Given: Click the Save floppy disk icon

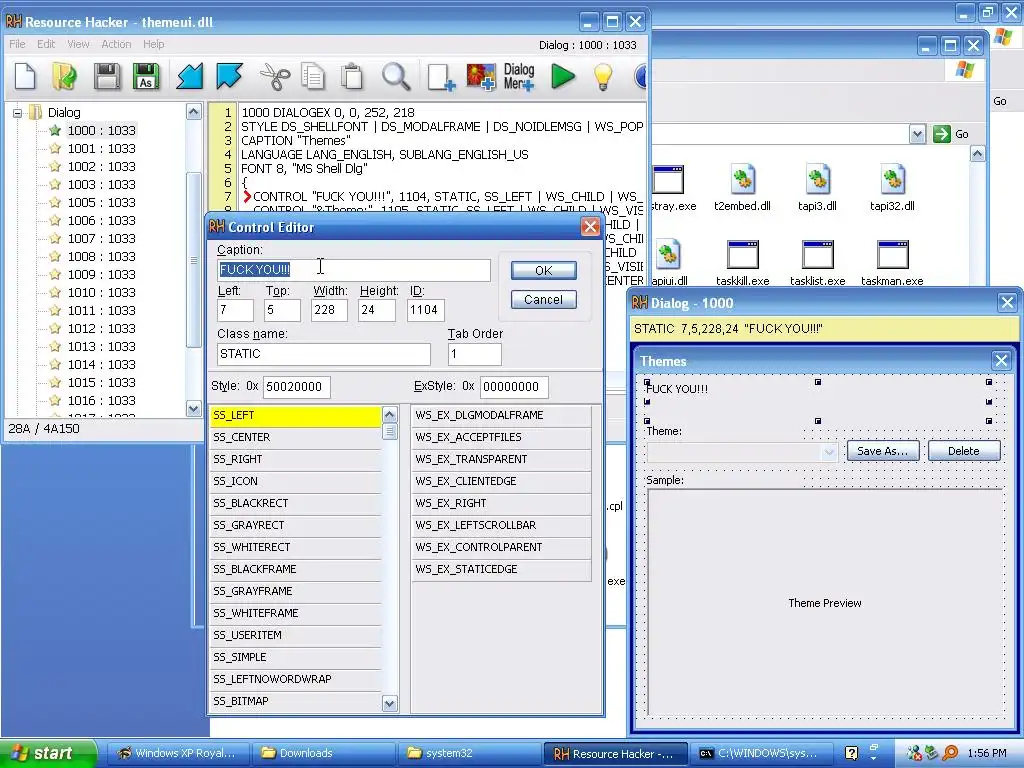Looking at the screenshot, I should 106,76.
